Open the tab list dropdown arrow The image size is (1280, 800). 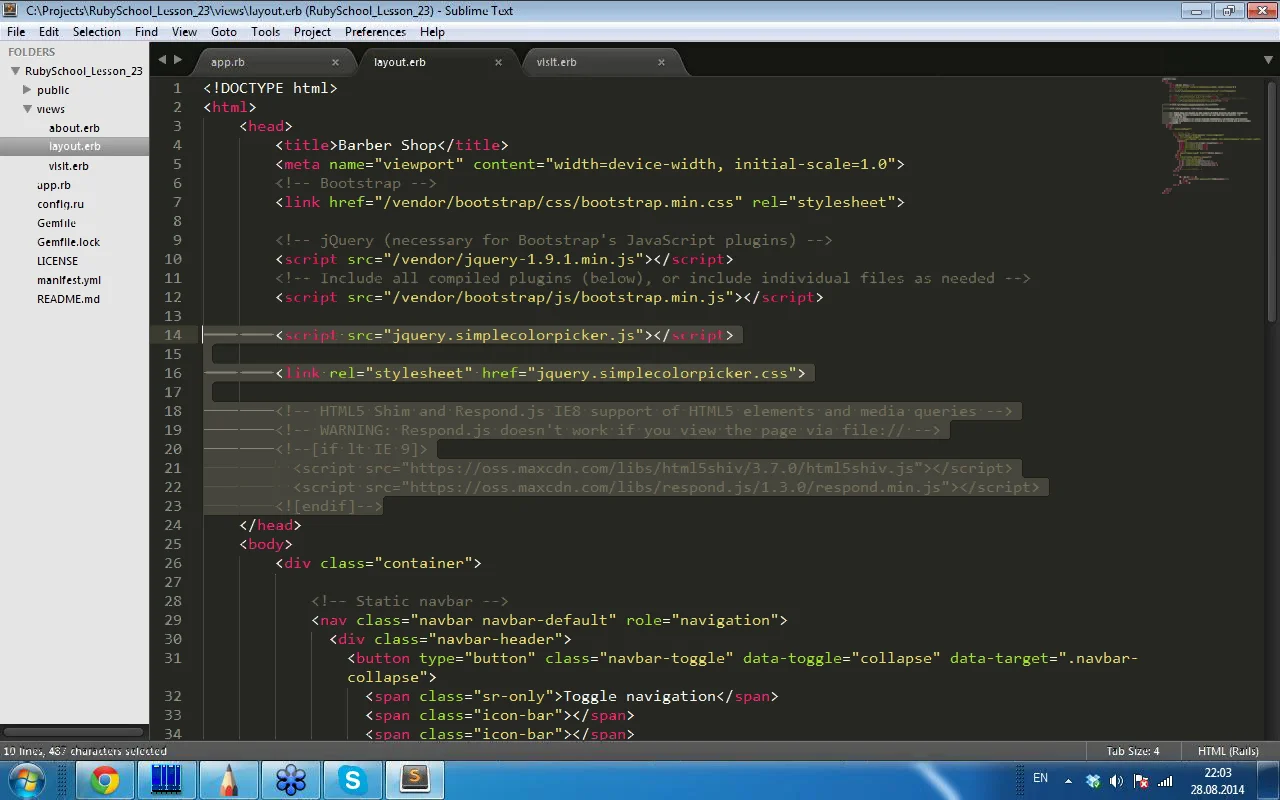(x=1268, y=61)
